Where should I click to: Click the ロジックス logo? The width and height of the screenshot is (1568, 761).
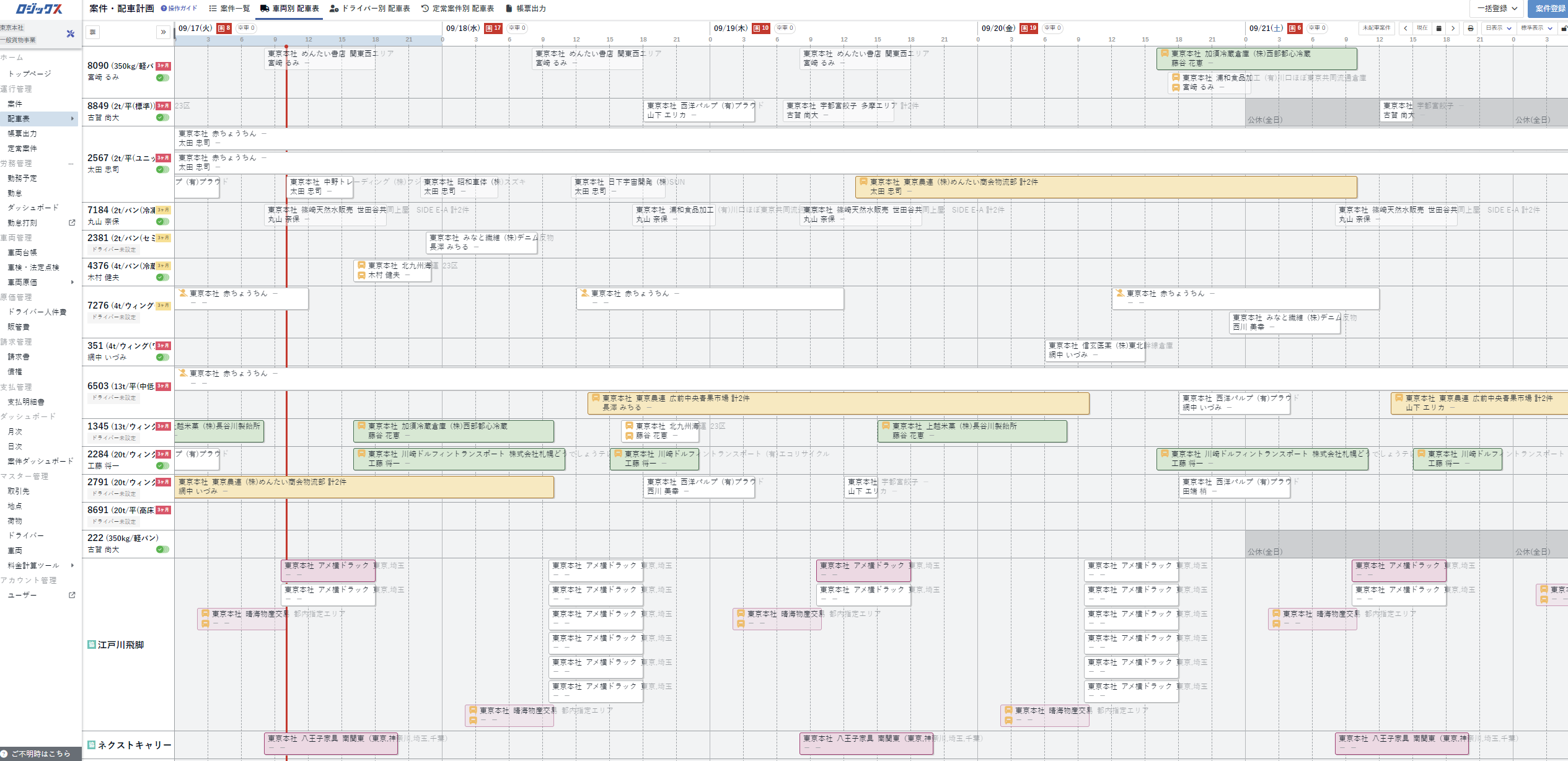[38, 9]
